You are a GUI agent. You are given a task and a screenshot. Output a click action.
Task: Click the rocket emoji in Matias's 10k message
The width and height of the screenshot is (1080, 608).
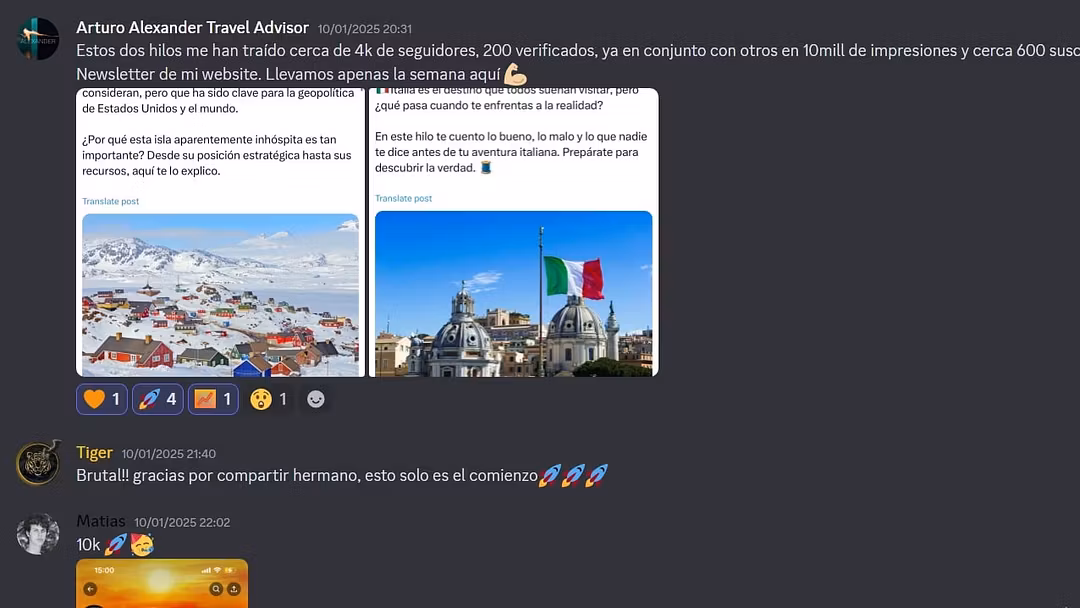(116, 545)
